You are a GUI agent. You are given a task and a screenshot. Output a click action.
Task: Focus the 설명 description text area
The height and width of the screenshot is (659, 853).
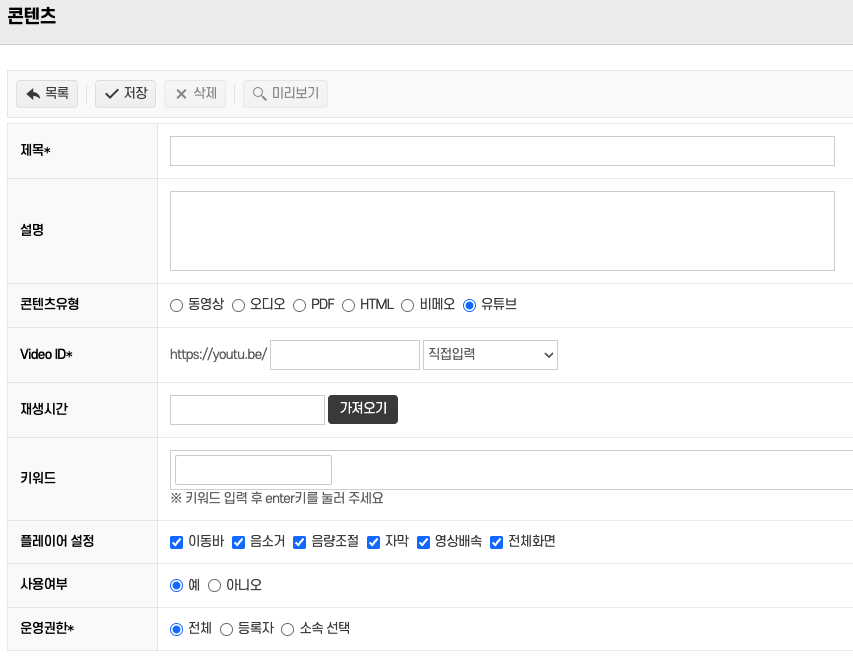coord(502,231)
